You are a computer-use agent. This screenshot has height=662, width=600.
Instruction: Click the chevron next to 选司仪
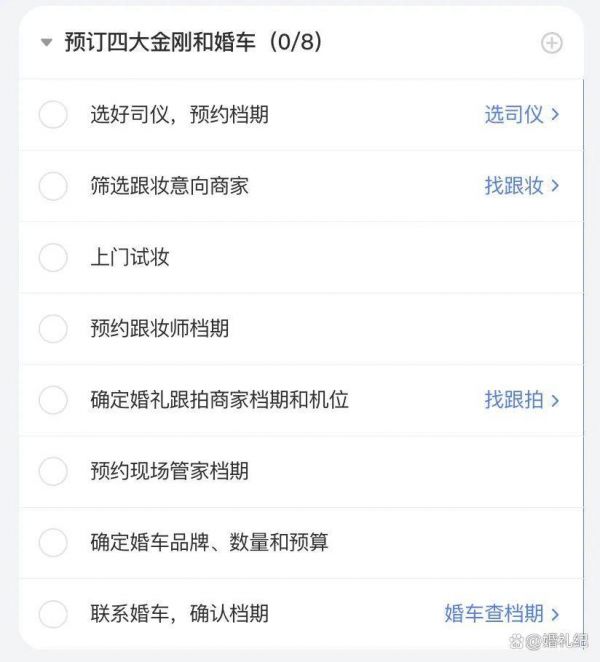(555, 114)
